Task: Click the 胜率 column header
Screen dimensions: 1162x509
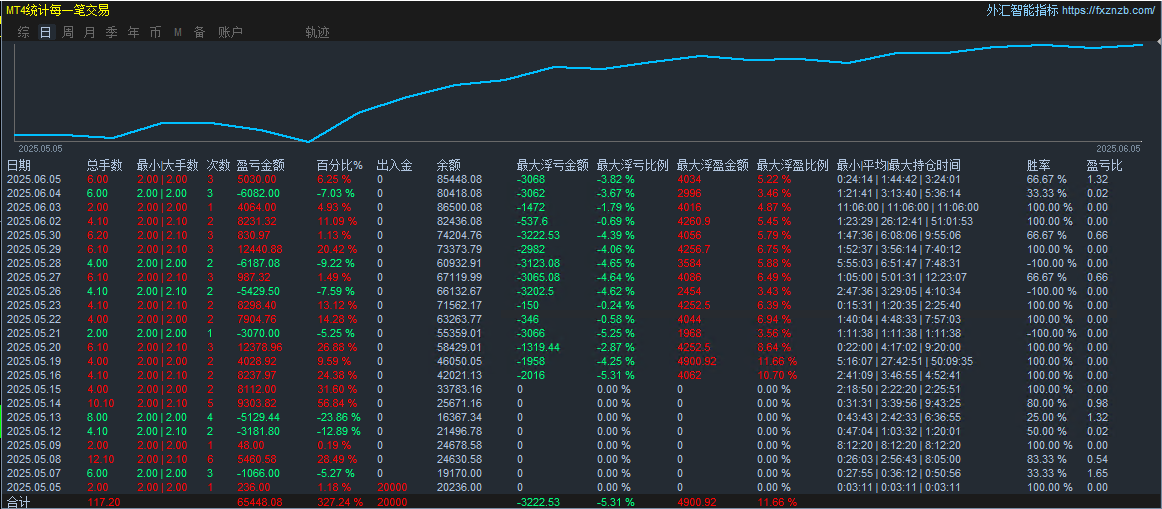Action: [1039, 165]
